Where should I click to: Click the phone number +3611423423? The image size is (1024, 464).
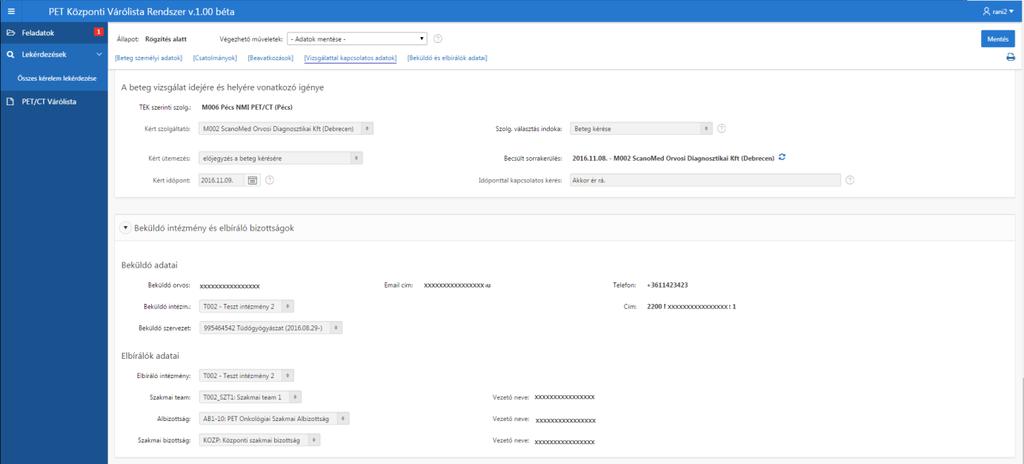(667, 285)
